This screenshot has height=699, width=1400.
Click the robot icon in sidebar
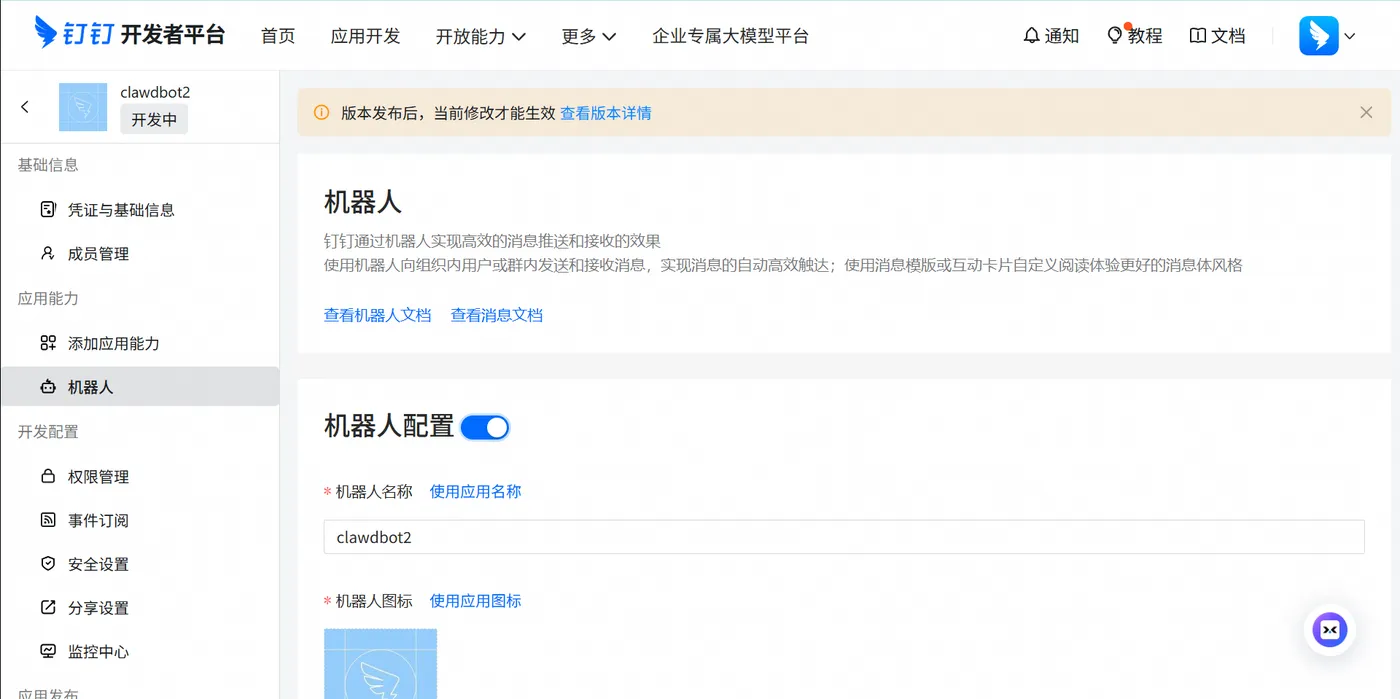pos(47,387)
